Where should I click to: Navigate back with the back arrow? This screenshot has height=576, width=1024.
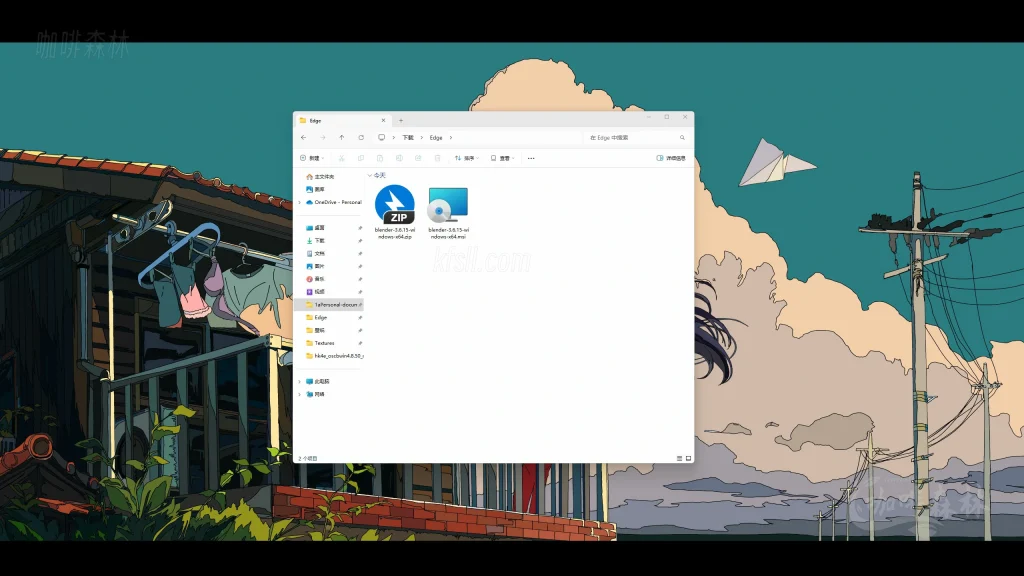coord(304,138)
